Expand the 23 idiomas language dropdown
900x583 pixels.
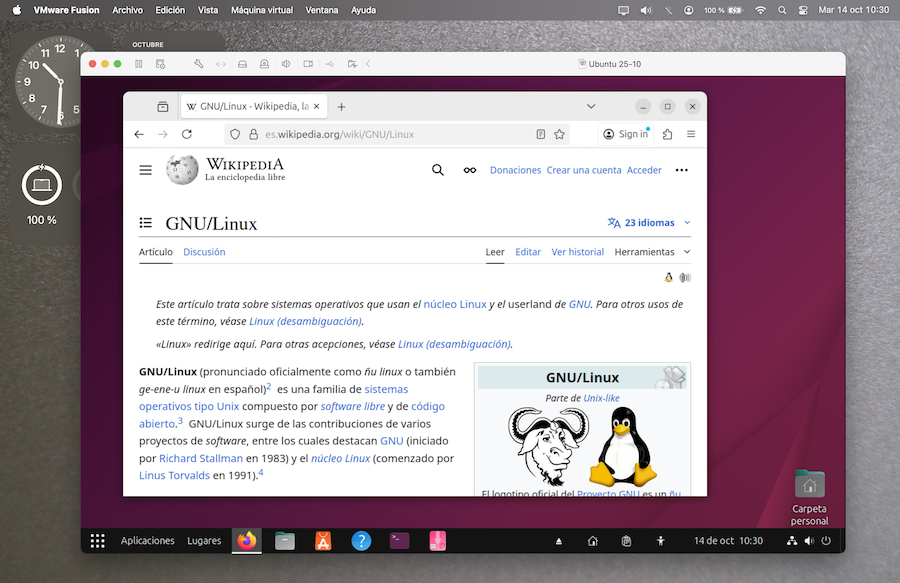point(649,223)
